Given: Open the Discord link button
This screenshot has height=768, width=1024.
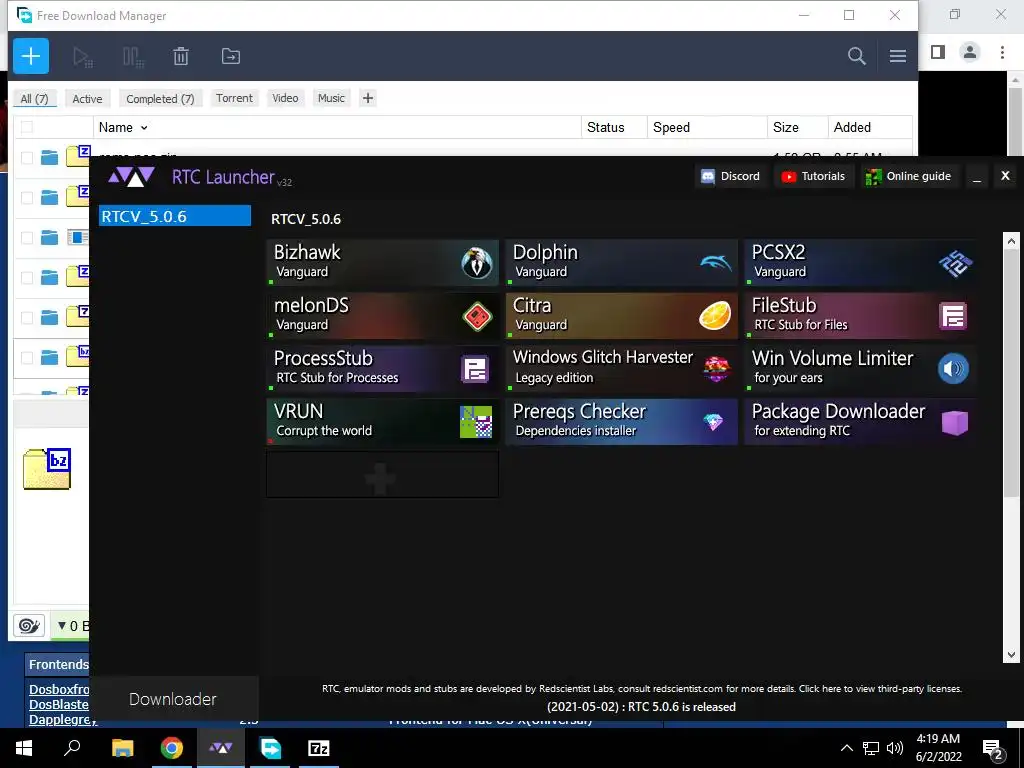Looking at the screenshot, I should [x=731, y=176].
